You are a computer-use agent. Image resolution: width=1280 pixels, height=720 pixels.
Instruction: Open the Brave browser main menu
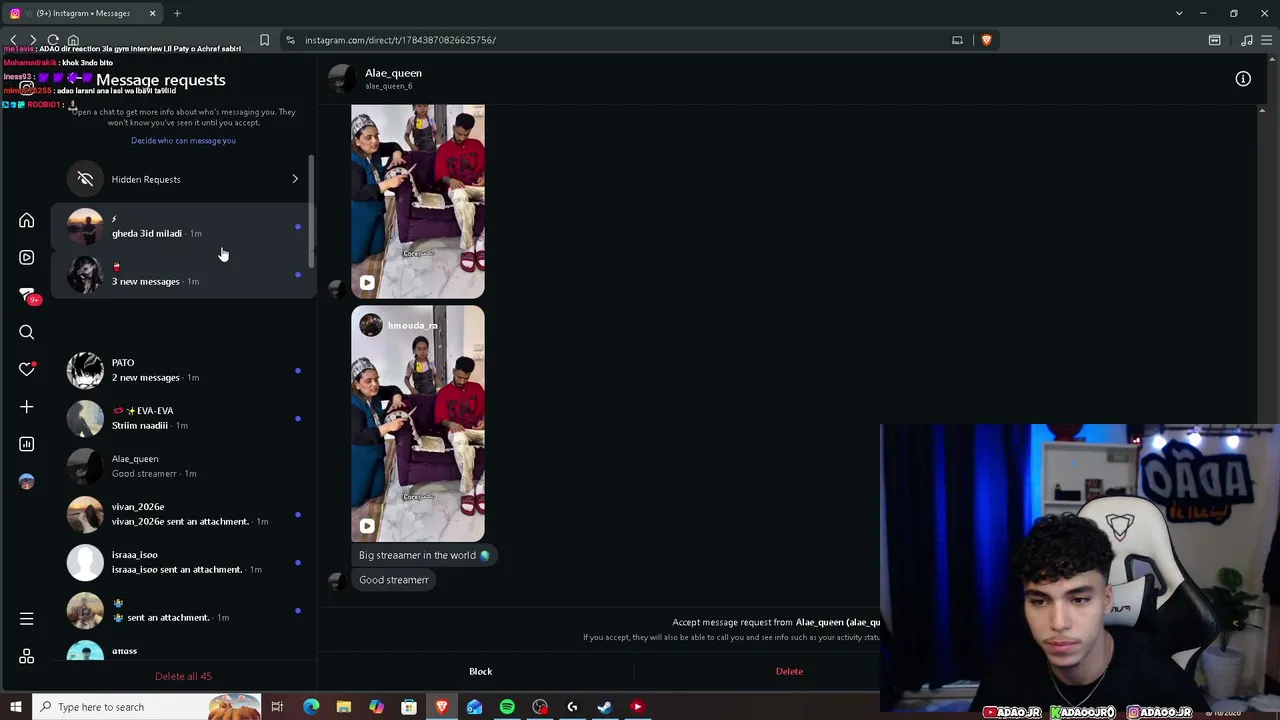1267,40
